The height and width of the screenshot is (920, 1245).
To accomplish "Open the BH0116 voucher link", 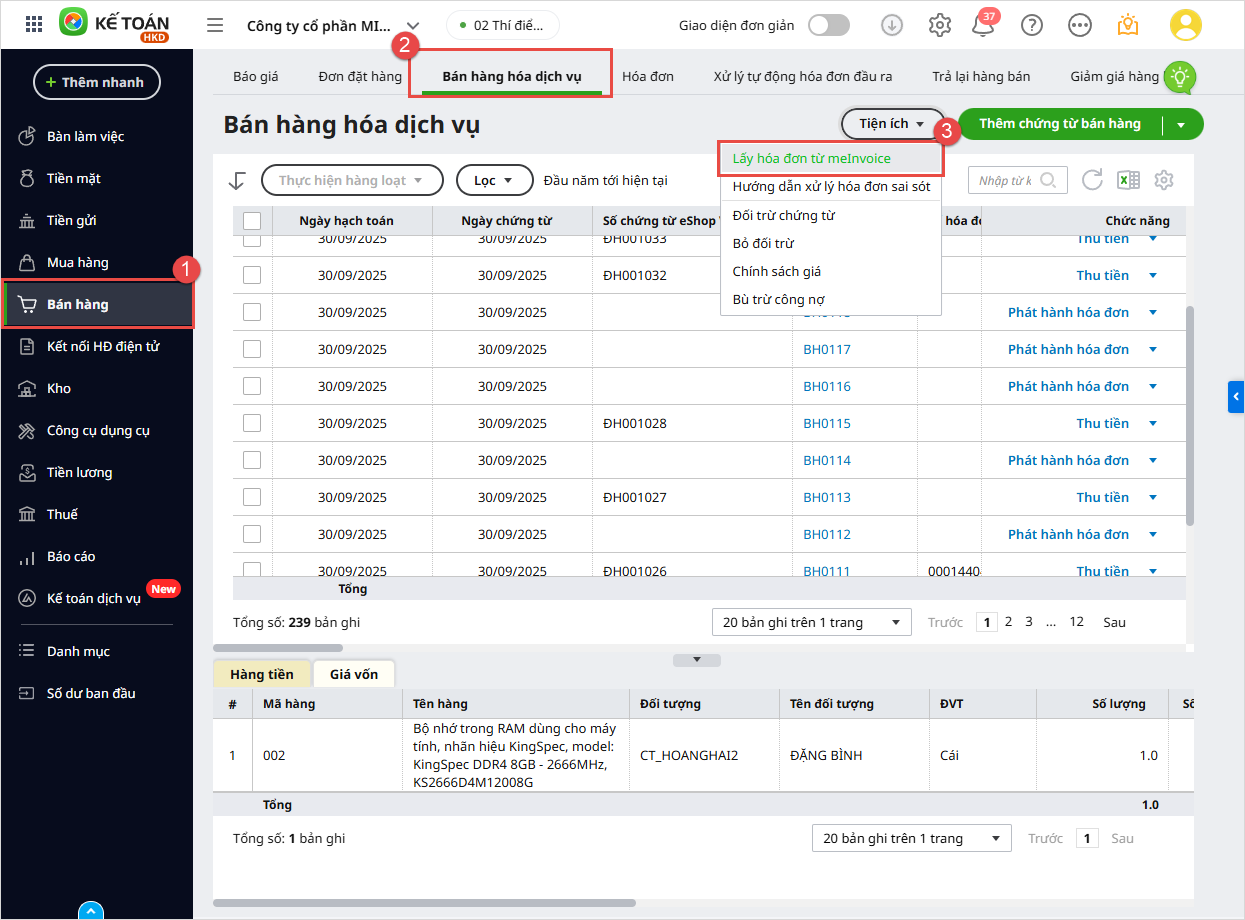I will click(826, 386).
